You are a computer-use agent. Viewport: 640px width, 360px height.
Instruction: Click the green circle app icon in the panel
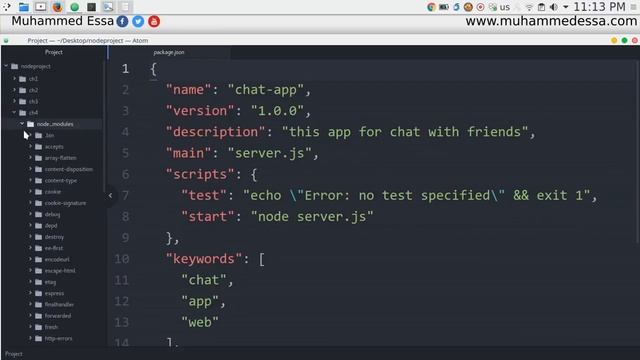click(x=74, y=7)
